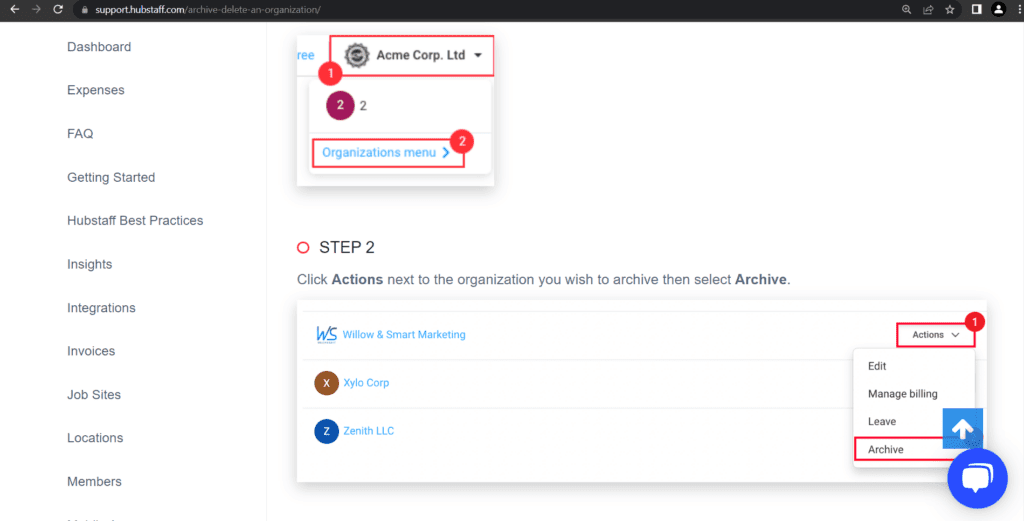
Task: Open the Locations category
Action: [x=95, y=438]
